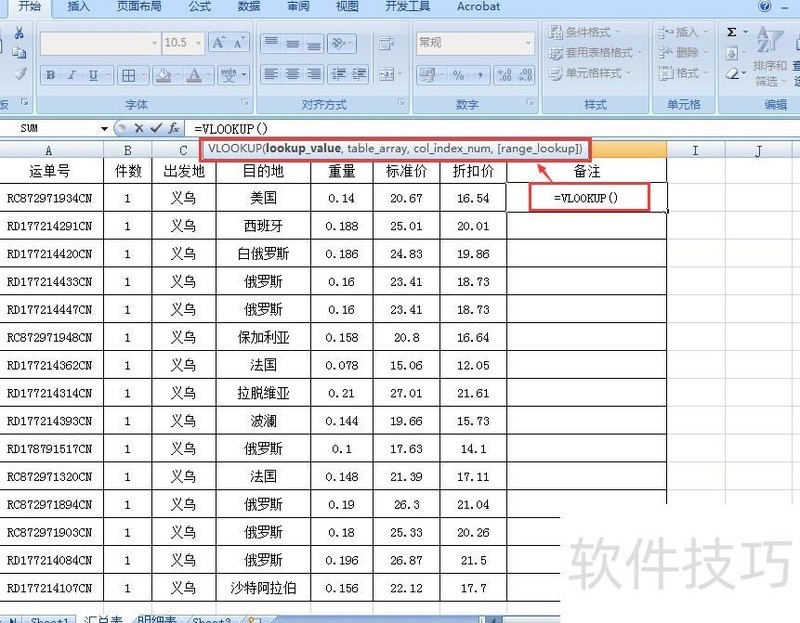
Task: Confirm formula with the checkmark in formula bar
Action: point(157,126)
